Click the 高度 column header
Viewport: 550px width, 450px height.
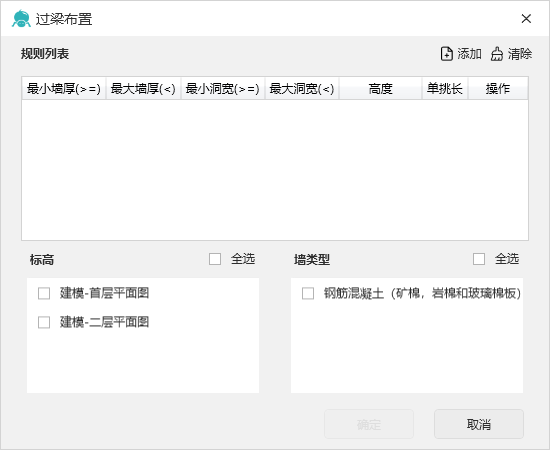[x=380, y=88]
